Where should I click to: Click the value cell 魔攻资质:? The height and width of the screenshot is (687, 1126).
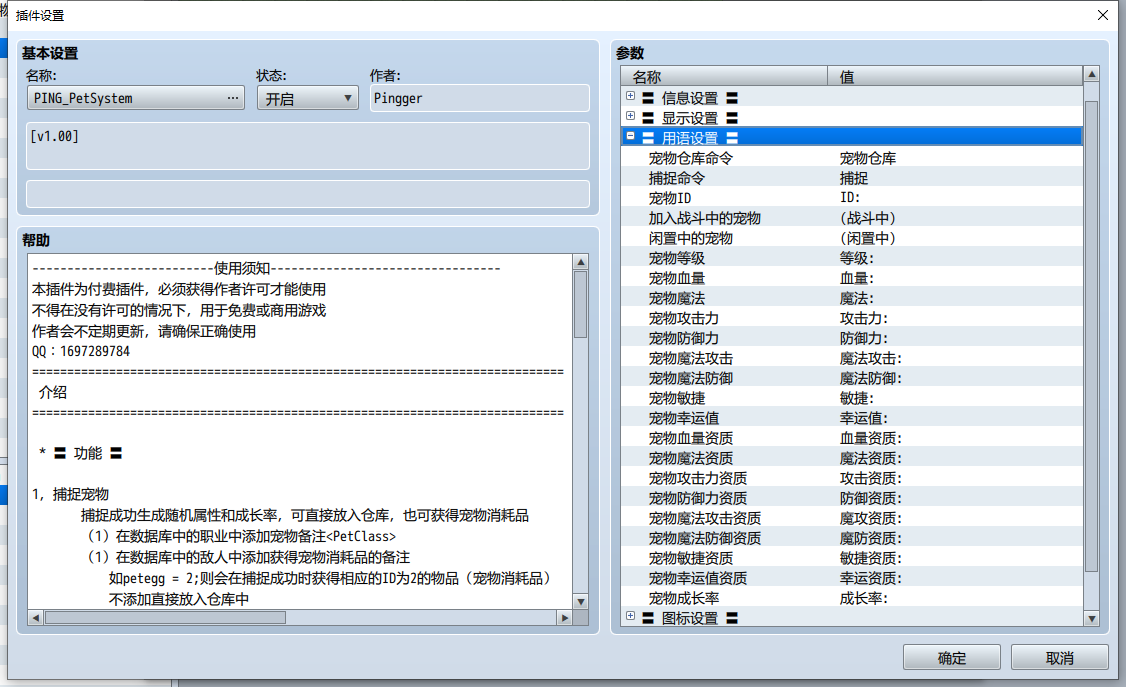(870, 518)
